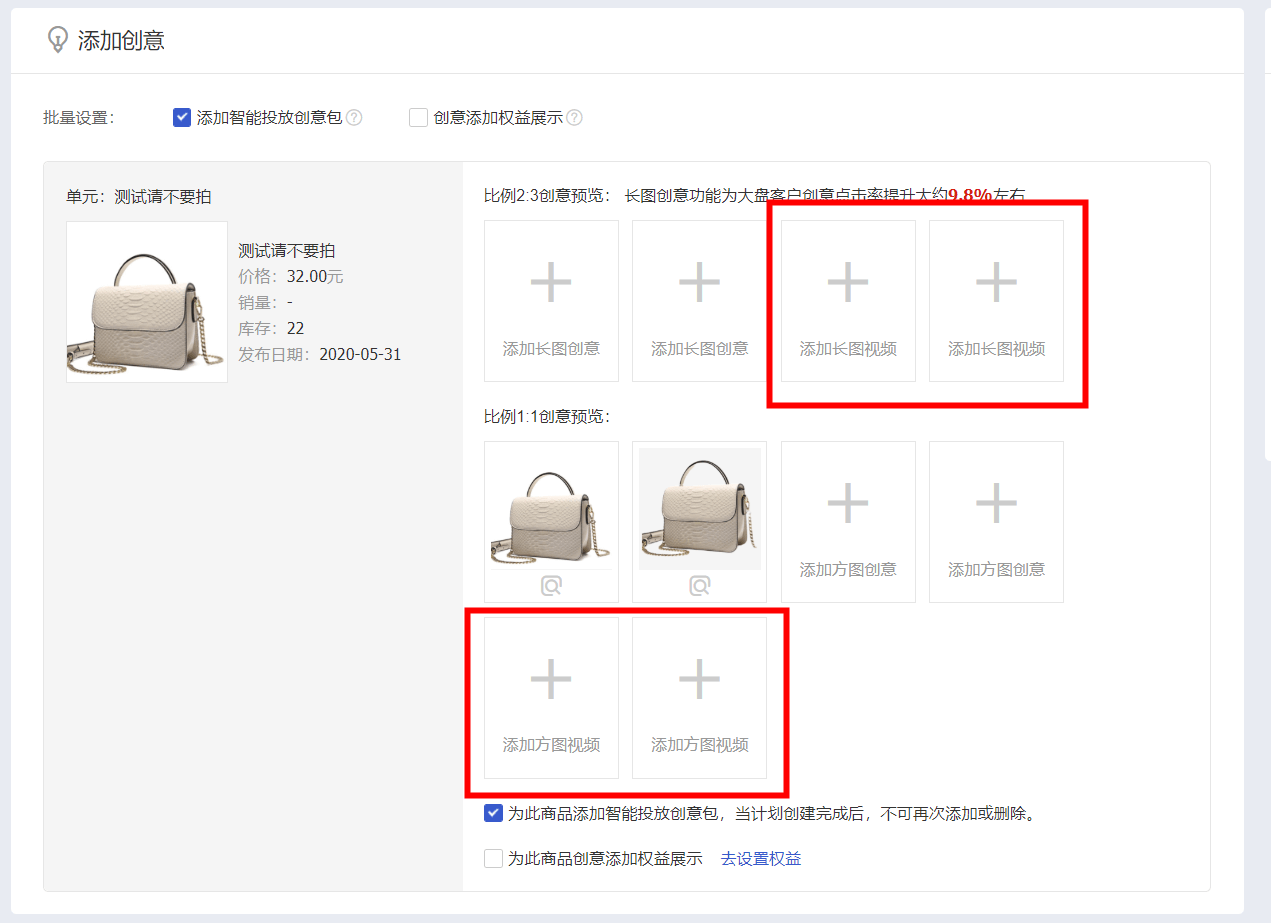
Task: Uncheck 添加智能投放创意包 batch checkbox
Action: 182,118
